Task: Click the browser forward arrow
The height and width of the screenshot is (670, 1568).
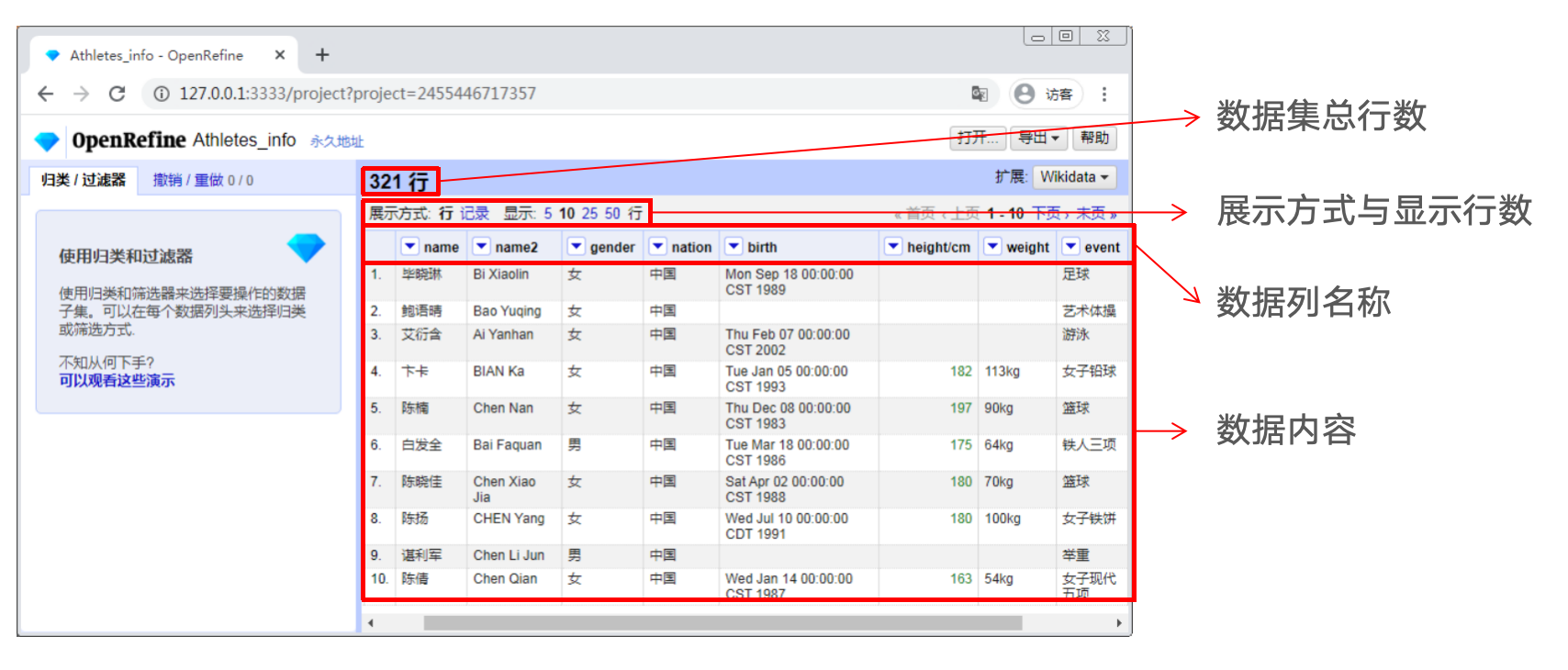Action: pos(82,94)
